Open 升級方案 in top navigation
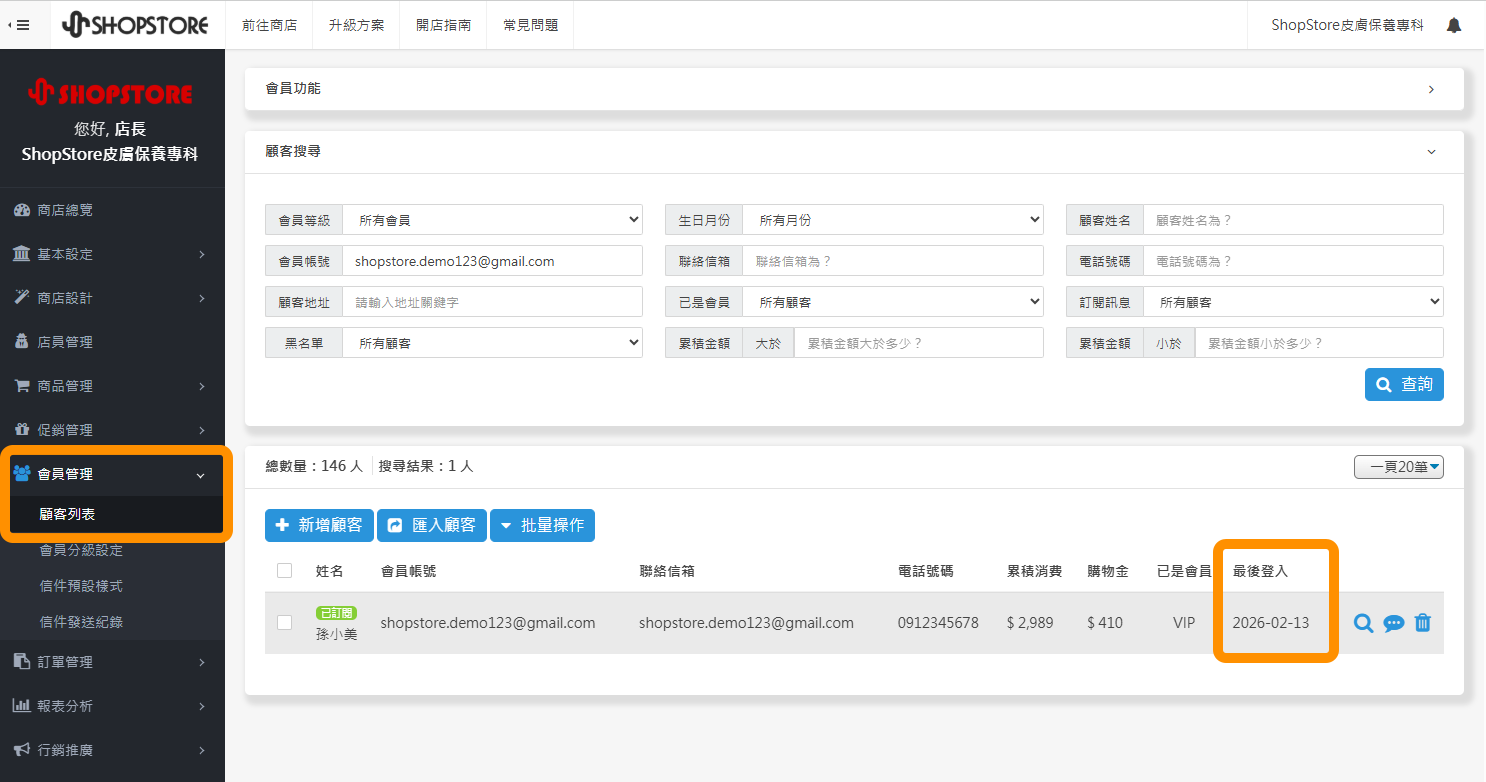This screenshot has width=1486, height=782. coord(356,25)
